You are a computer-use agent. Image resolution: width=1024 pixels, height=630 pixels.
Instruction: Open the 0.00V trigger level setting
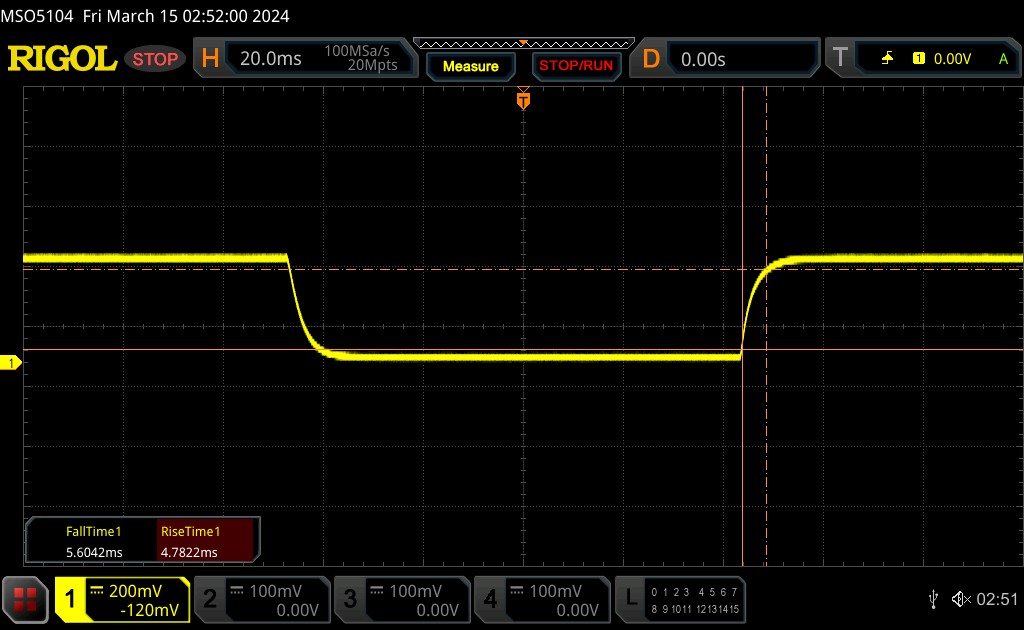pos(952,59)
